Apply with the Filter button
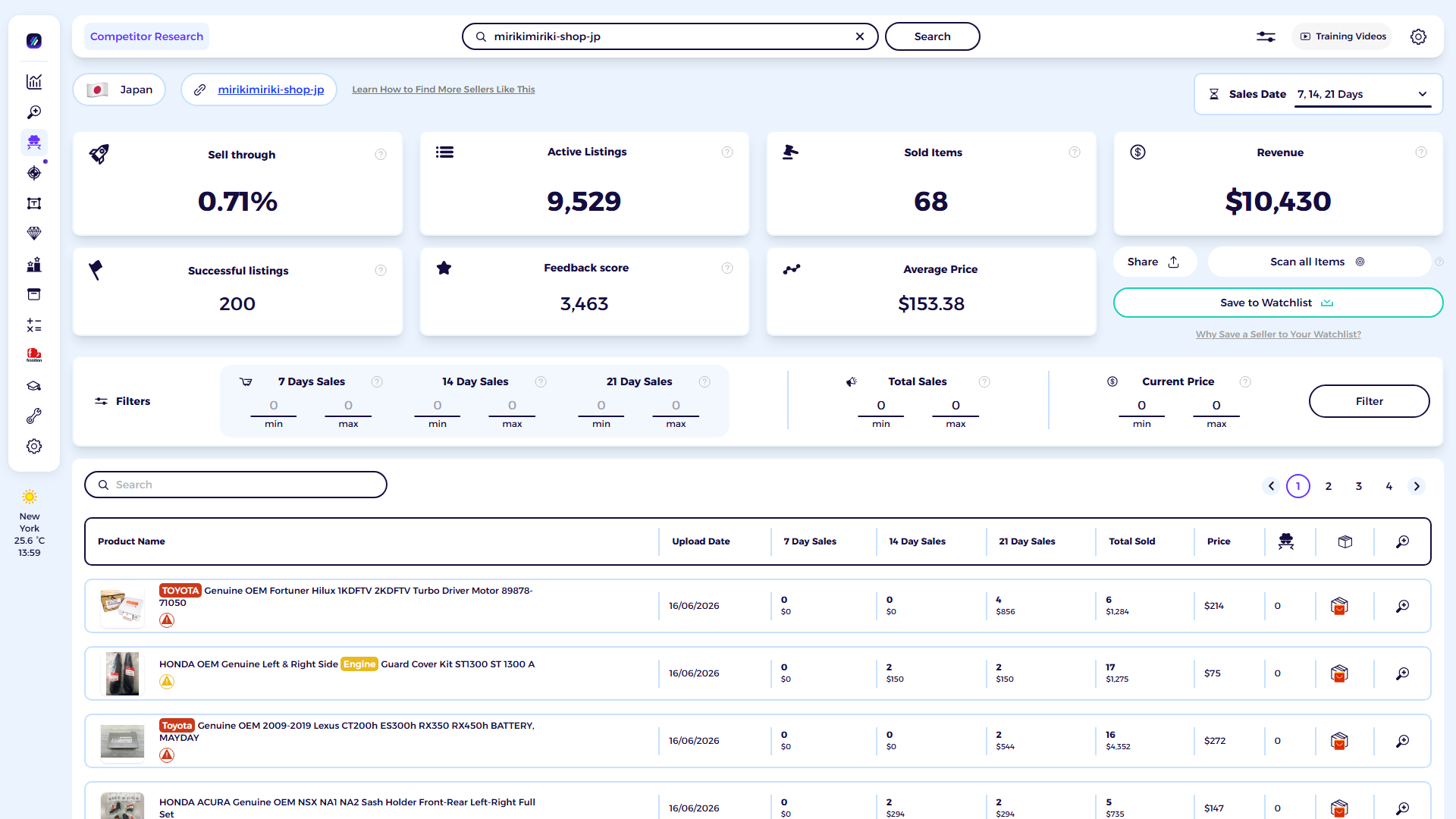The width and height of the screenshot is (1456, 819). coord(1370,401)
